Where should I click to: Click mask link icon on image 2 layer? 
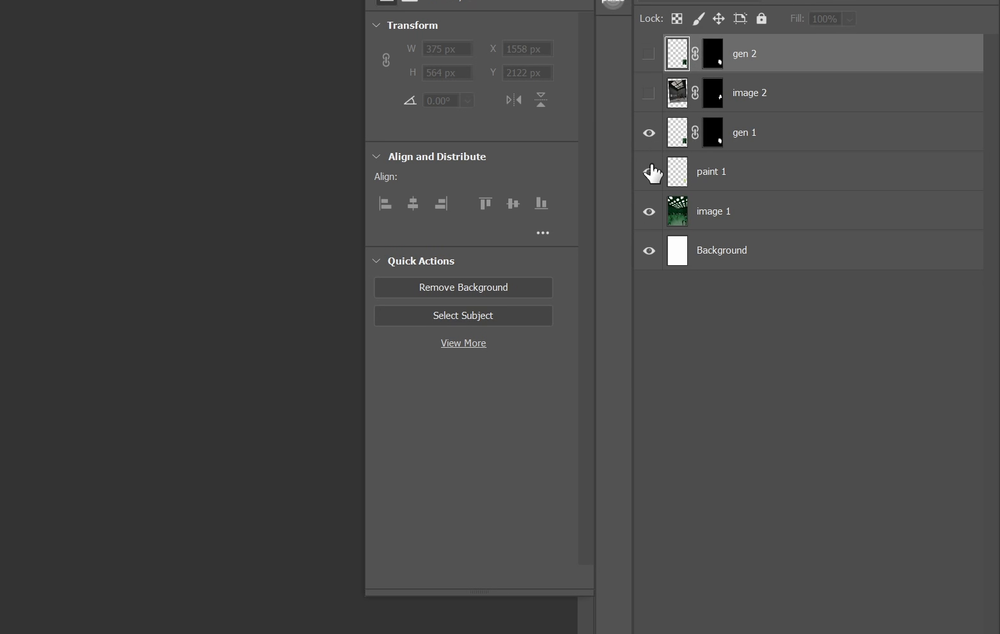click(x=695, y=93)
